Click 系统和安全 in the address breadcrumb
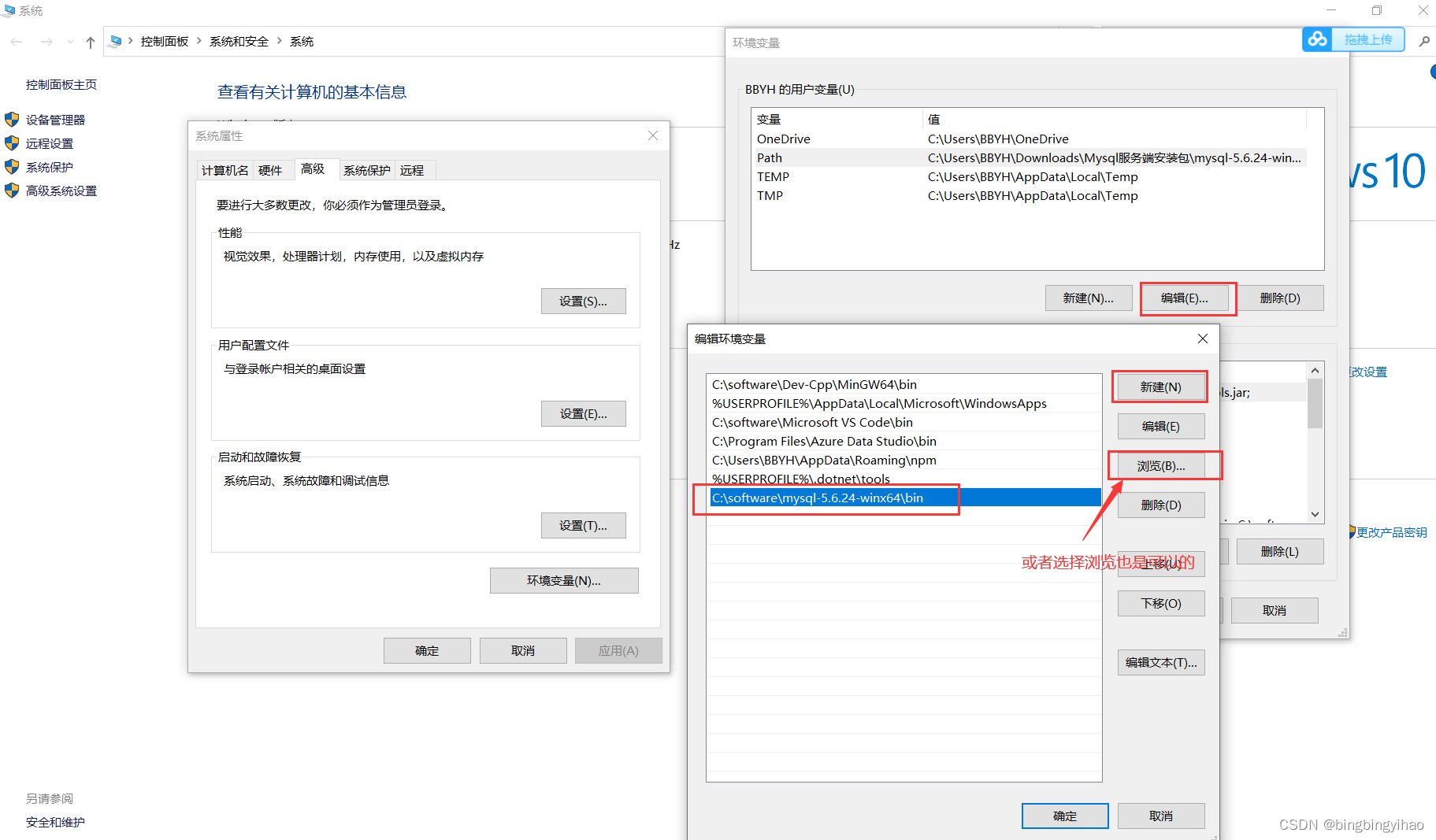1436x840 pixels. pos(239,42)
